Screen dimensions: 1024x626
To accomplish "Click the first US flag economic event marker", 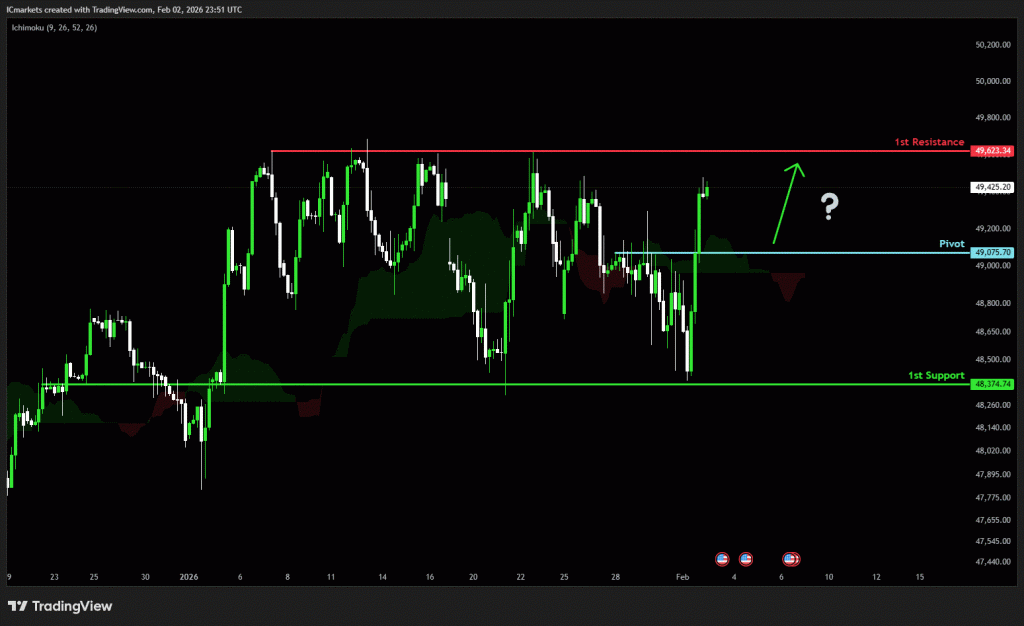I will click(722, 558).
